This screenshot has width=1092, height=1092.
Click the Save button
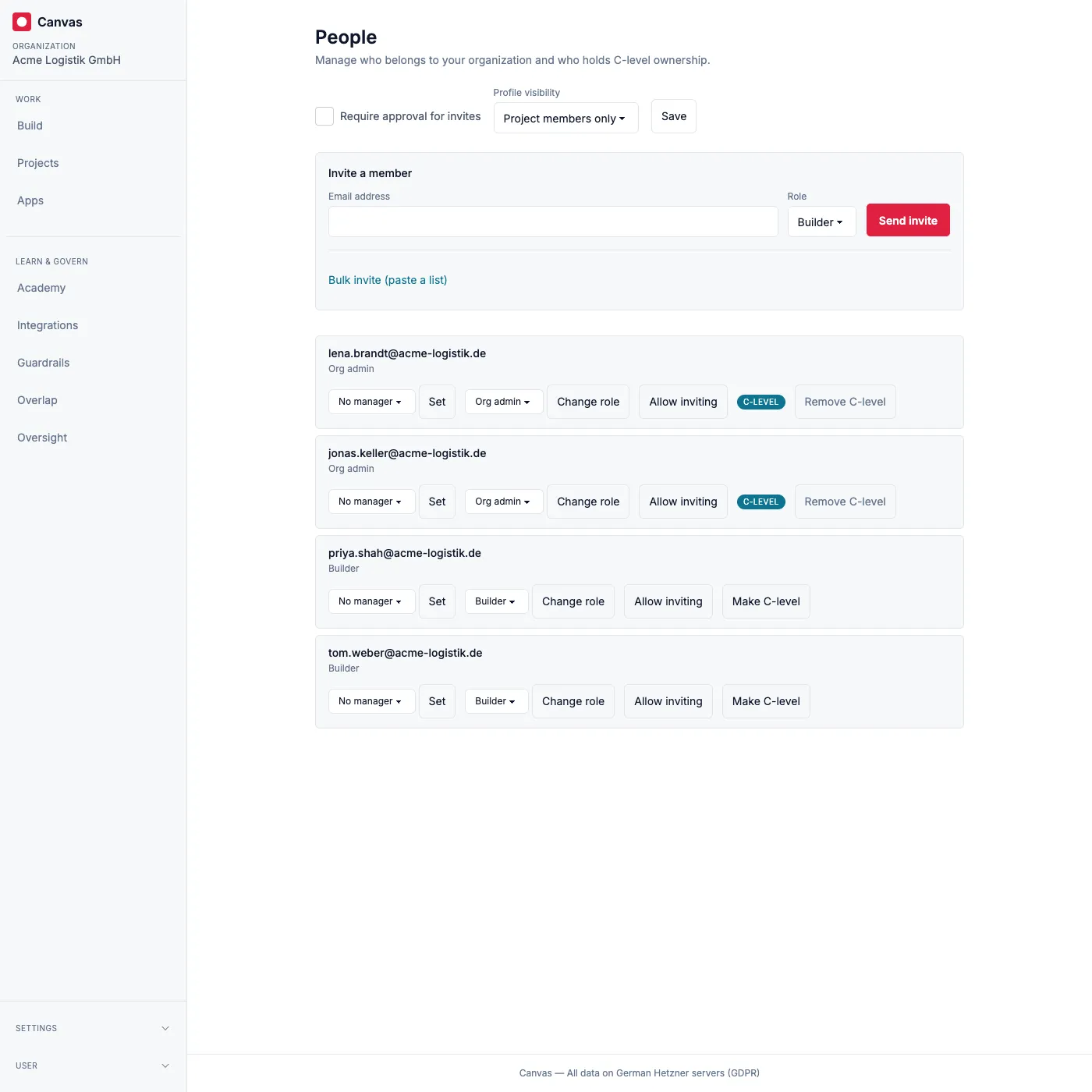click(x=674, y=116)
